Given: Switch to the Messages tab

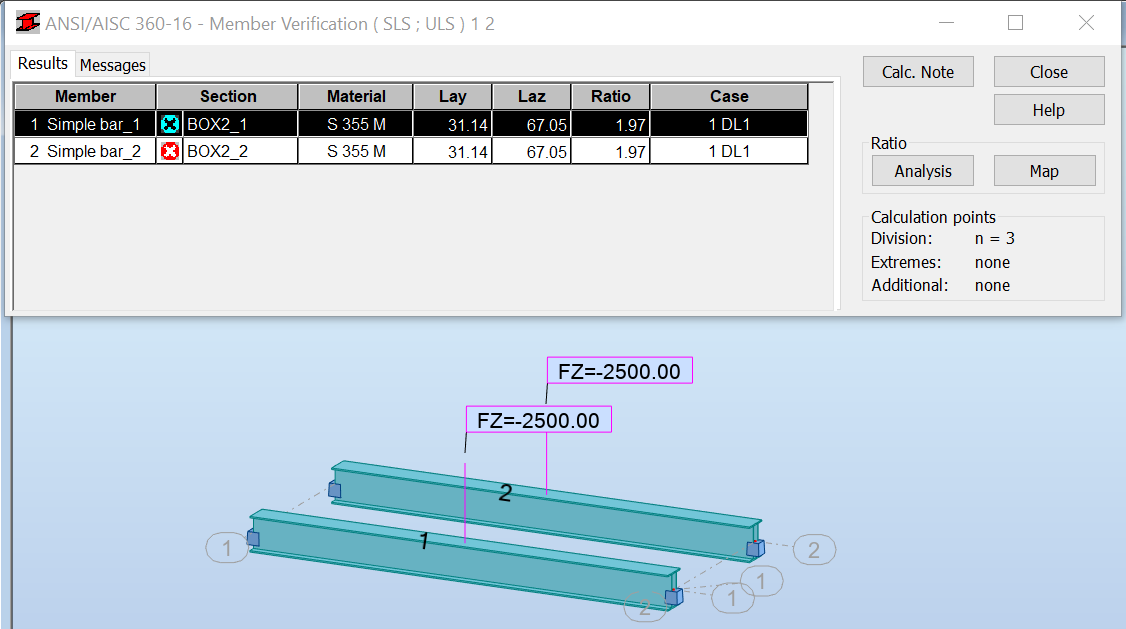Looking at the screenshot, I should [x=112, y=65].
